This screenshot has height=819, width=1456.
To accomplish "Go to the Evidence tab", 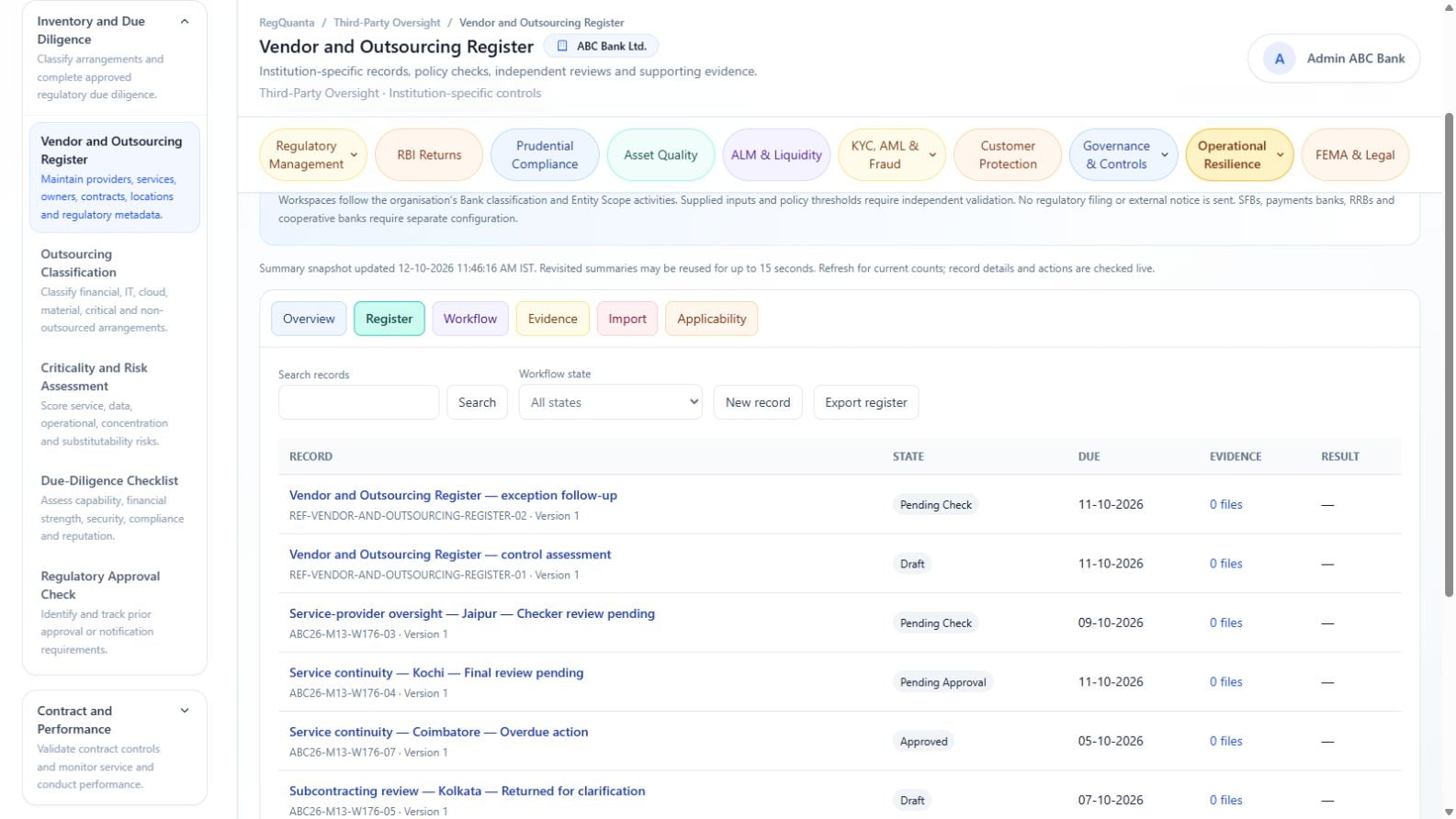I will pyautogui.click(x=553, y=319).
